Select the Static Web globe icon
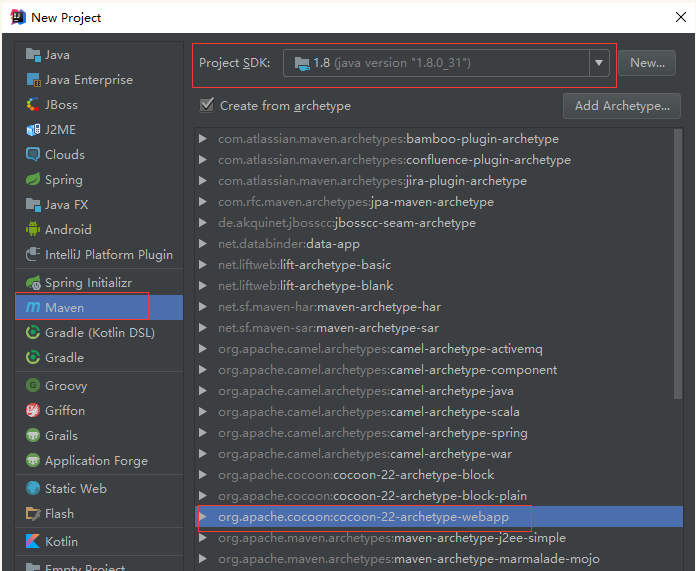The width and height of the screenshot is (696, 571). click(x=33, y=488)
